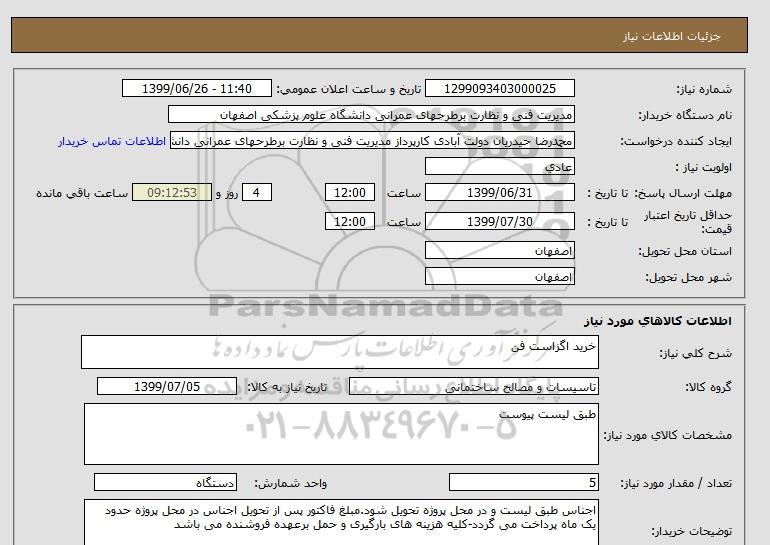Select the goods need date 1399/07/05

click(167, 386)
